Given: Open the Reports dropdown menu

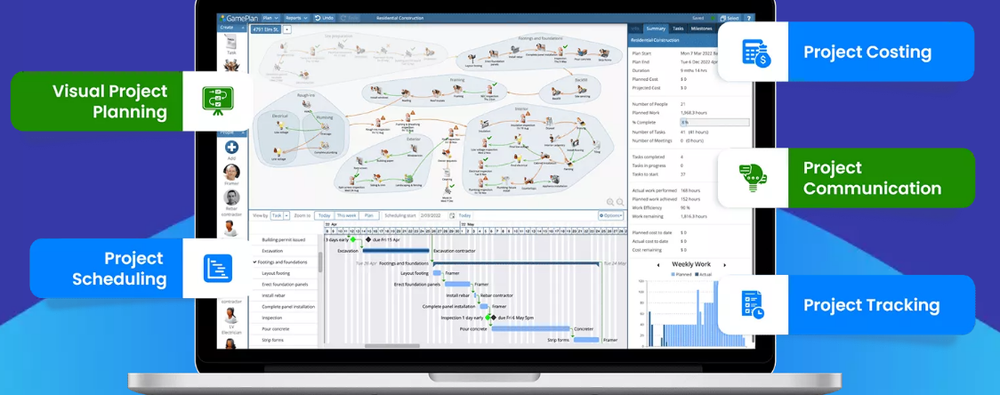Looking at the screenshot, I should [297, 18].
